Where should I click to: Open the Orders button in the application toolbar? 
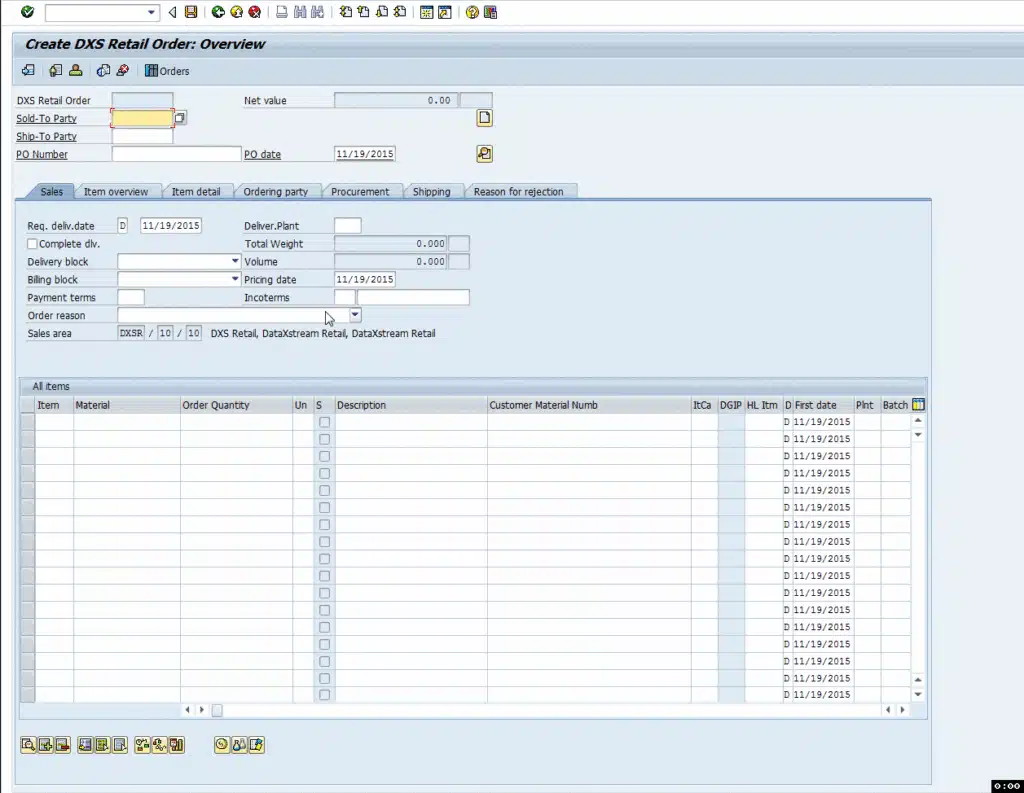pos(167,71)
